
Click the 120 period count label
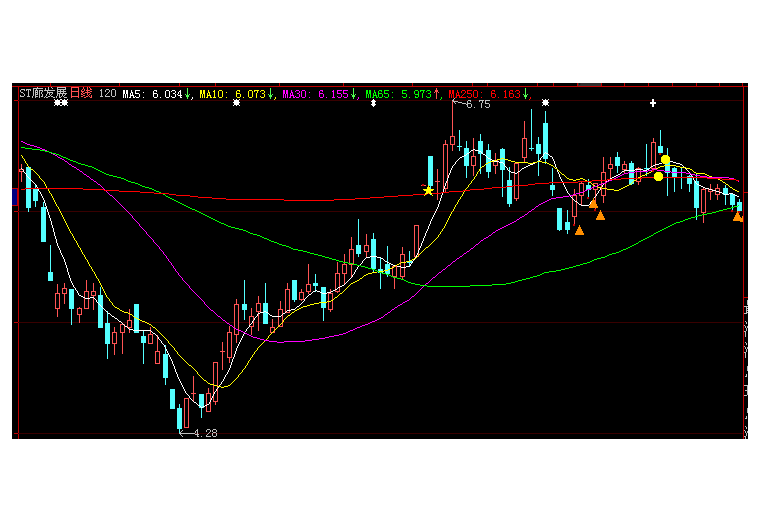(107, 93)
